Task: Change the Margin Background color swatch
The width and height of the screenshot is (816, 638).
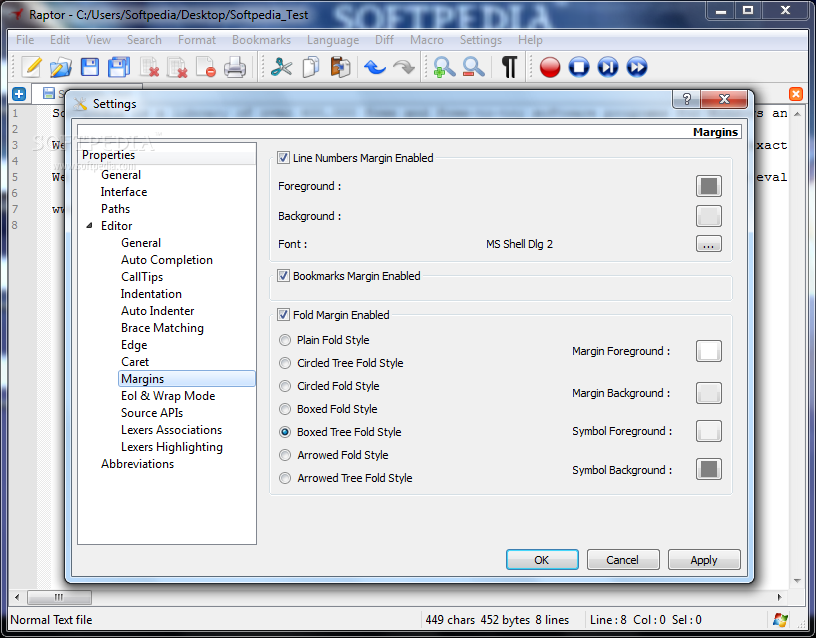Action: (709, 393)
